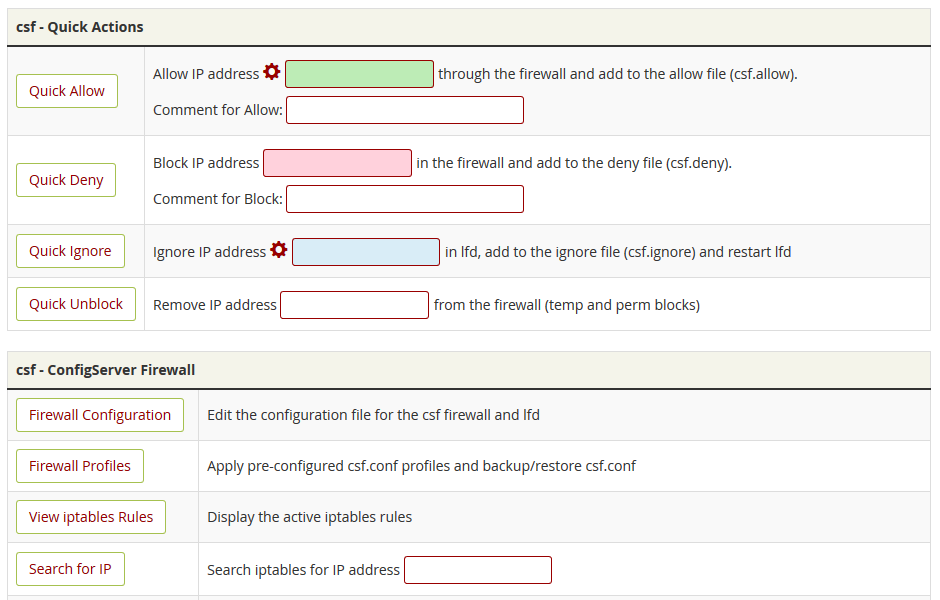
Task: Select View iptables Rules
Action: 90,516
